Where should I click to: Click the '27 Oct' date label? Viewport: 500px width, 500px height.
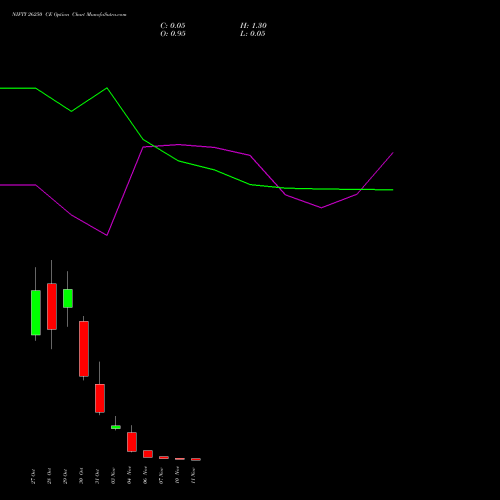[33, 476]
